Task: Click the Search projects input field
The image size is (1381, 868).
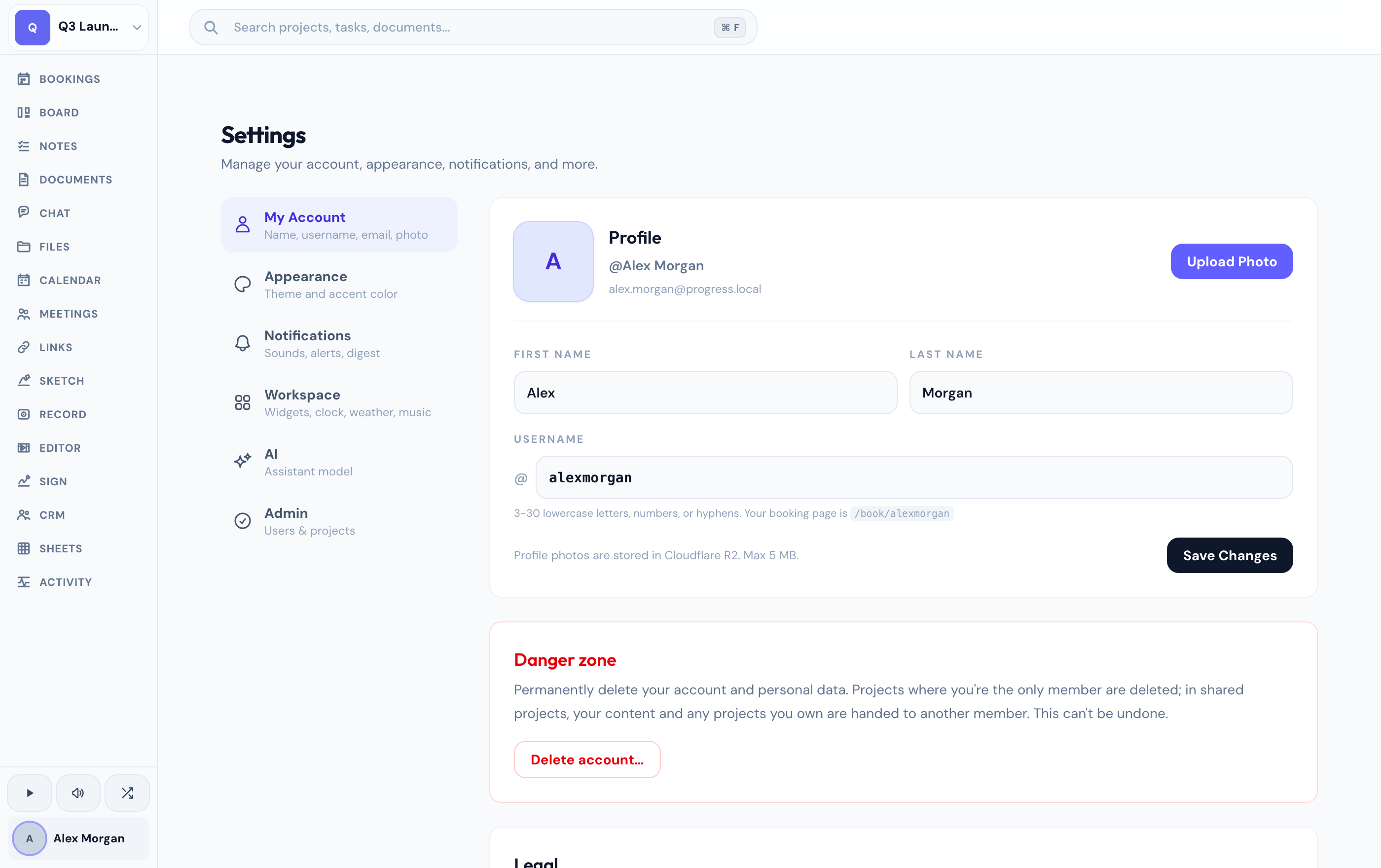Action: 472,27
